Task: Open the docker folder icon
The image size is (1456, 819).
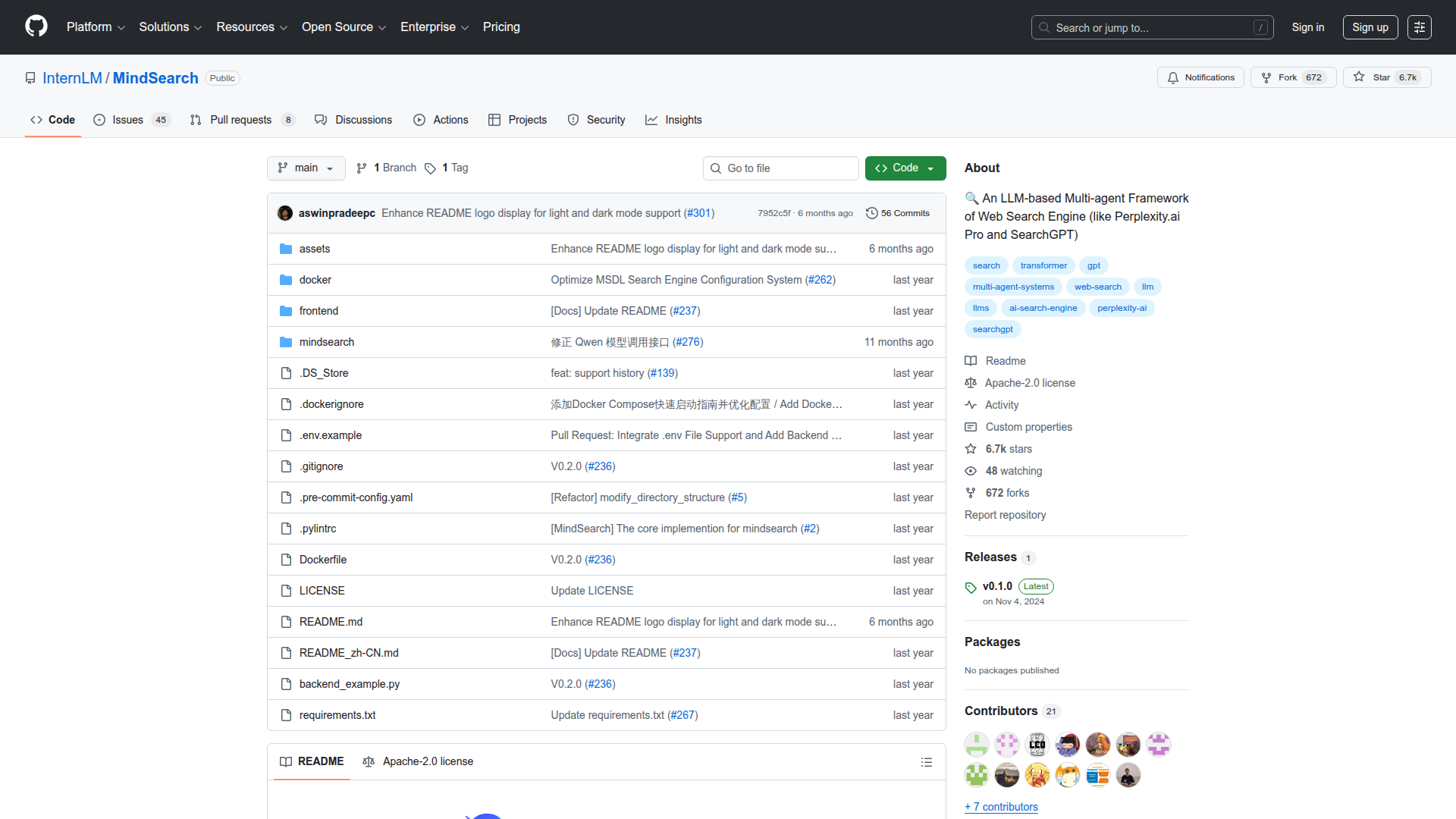Action: click(286, 280)
